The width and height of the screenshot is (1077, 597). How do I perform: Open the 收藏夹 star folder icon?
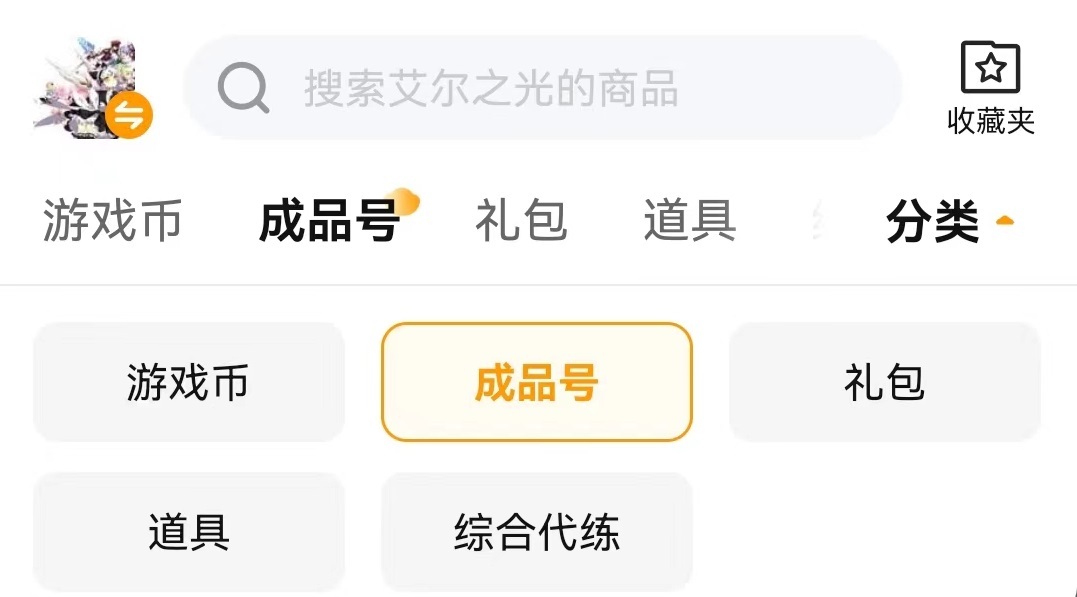[x=990, y=69]
